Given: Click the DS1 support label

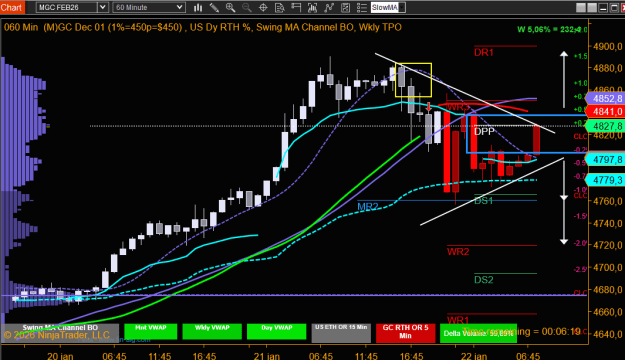Looking at the screenshot, I should click(483, 201).
